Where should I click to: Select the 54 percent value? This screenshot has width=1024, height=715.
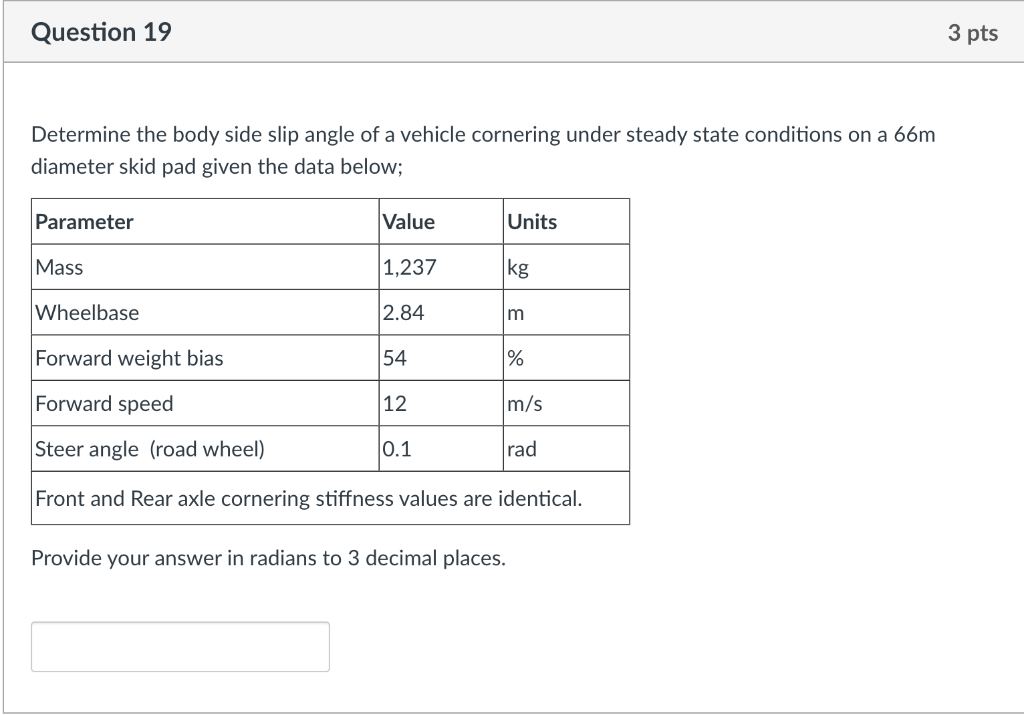point(393,357)
